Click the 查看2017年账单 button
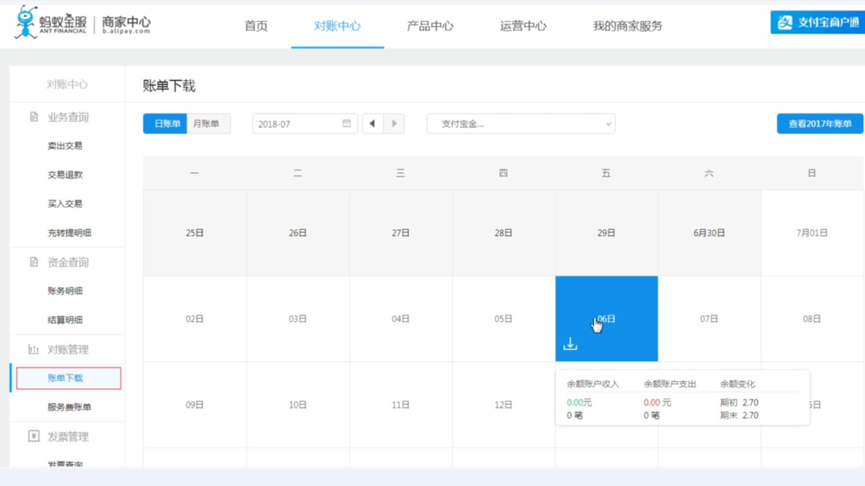Viewport: 865px width, 486px height. (819, 124)
